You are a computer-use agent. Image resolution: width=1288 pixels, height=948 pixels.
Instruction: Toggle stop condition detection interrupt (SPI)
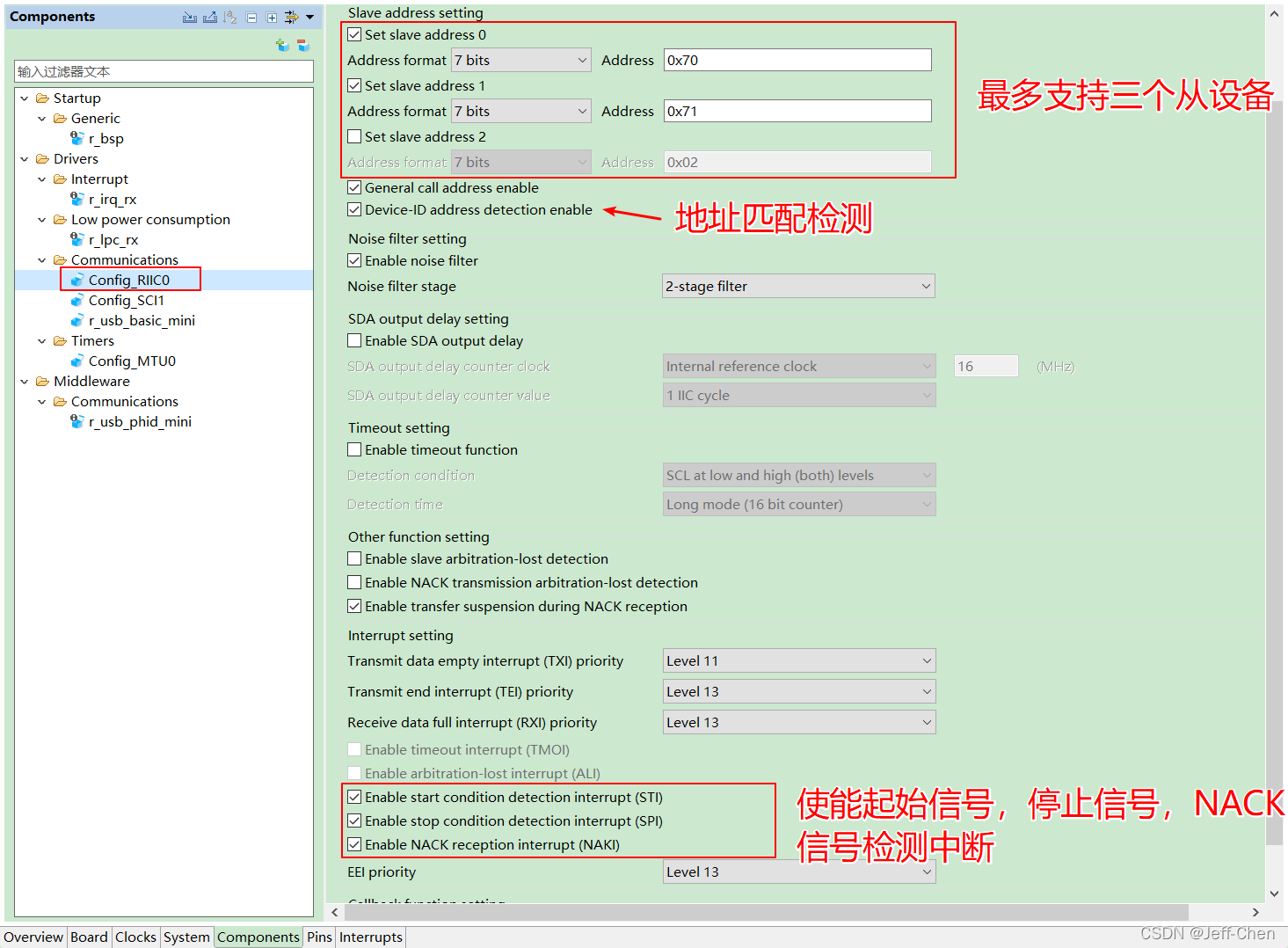click(354, 820)
